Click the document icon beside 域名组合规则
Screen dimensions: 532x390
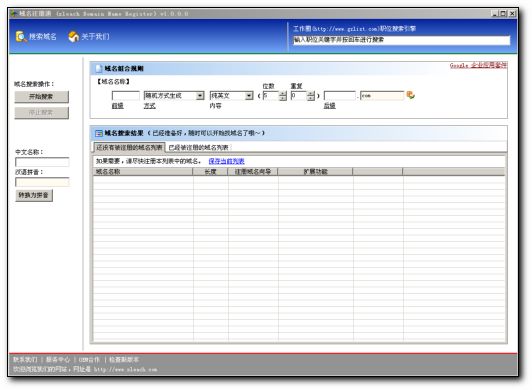point(99,69)
